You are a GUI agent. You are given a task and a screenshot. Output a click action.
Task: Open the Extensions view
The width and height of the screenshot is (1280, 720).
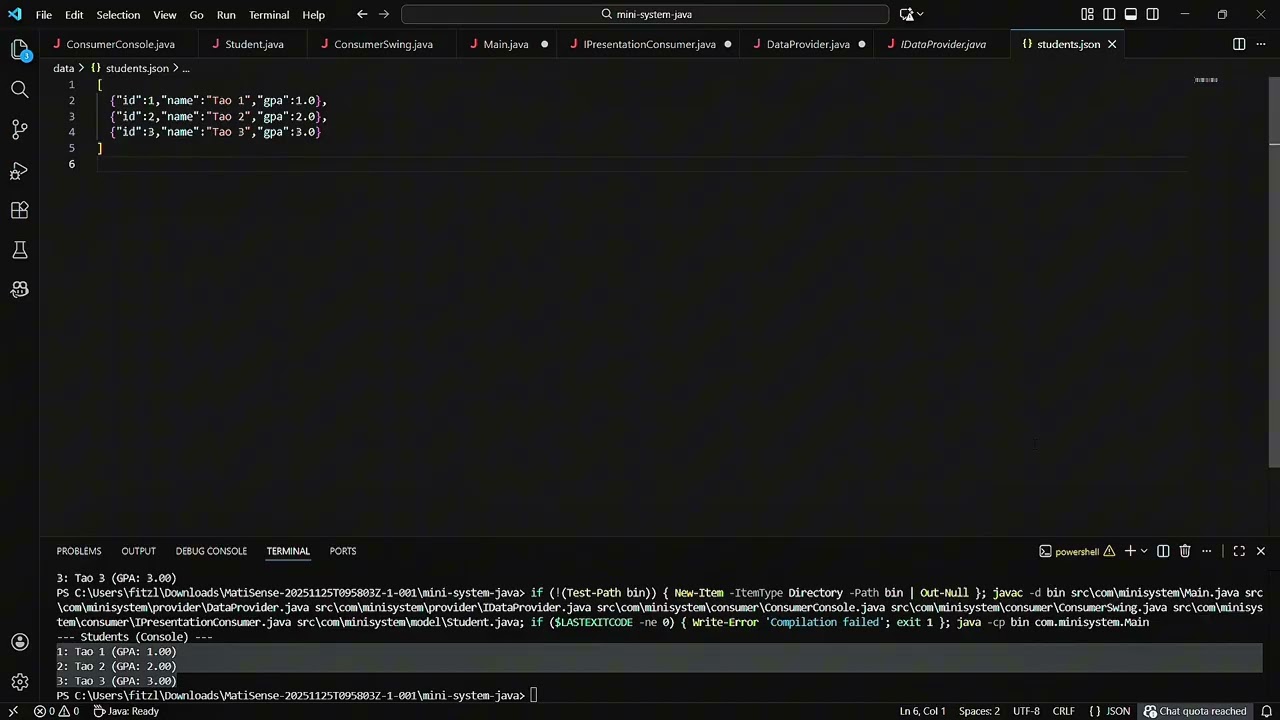pos(19,210)
